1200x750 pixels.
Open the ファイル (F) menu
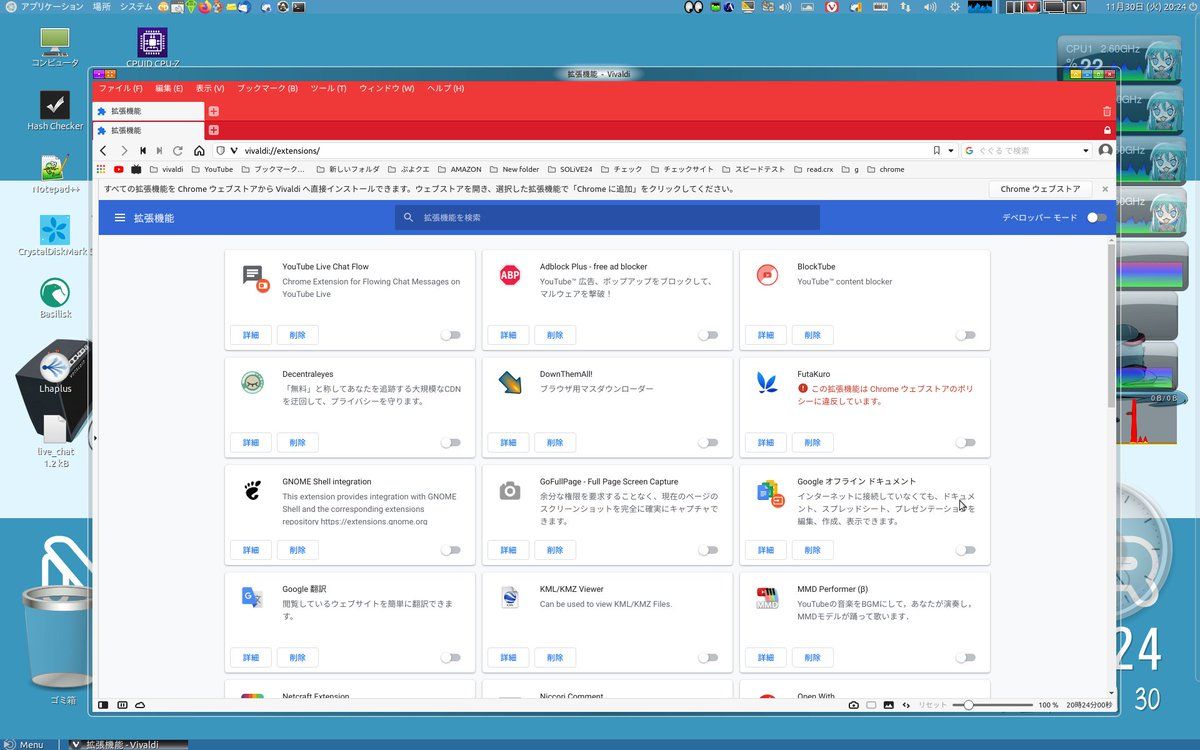click(x=120, y=88)
